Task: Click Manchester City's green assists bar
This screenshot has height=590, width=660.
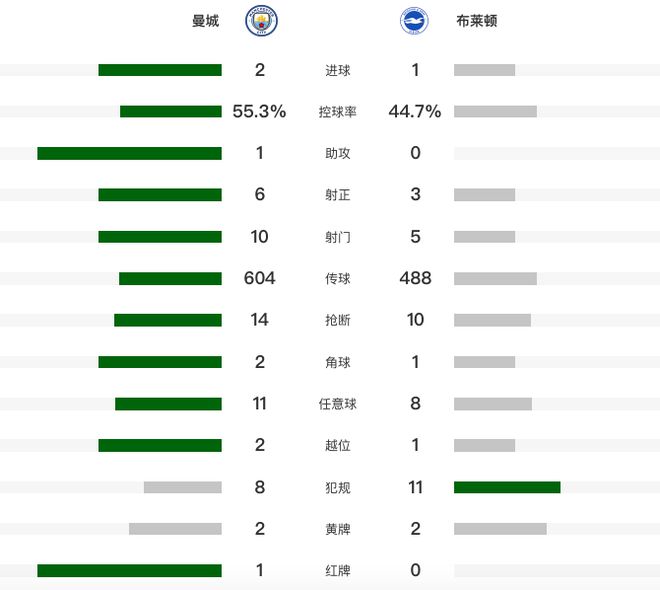Action: (129, 154)
